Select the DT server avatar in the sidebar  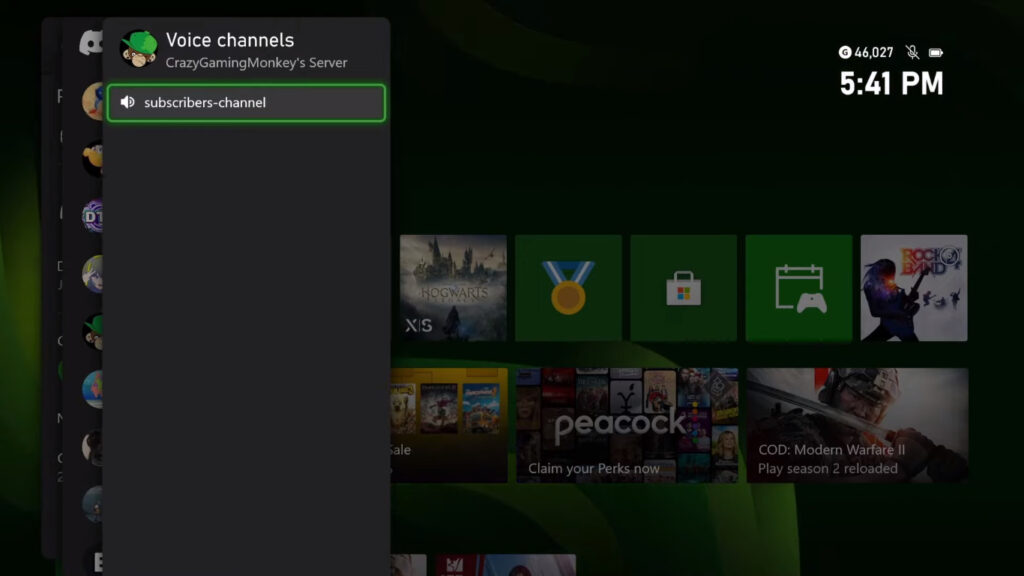tap(90, 216)
